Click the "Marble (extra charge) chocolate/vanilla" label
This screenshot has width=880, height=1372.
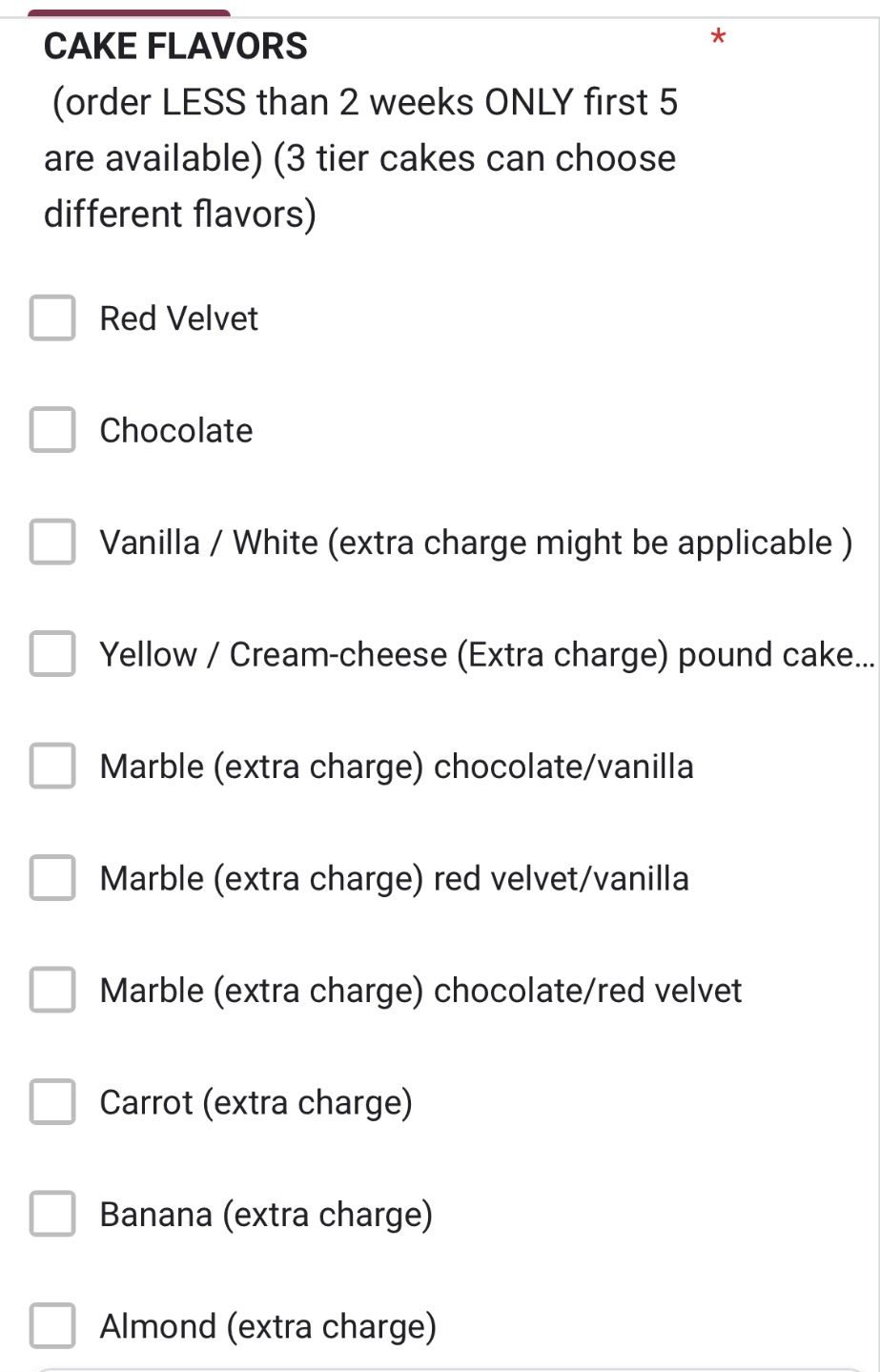click(397, 767)
